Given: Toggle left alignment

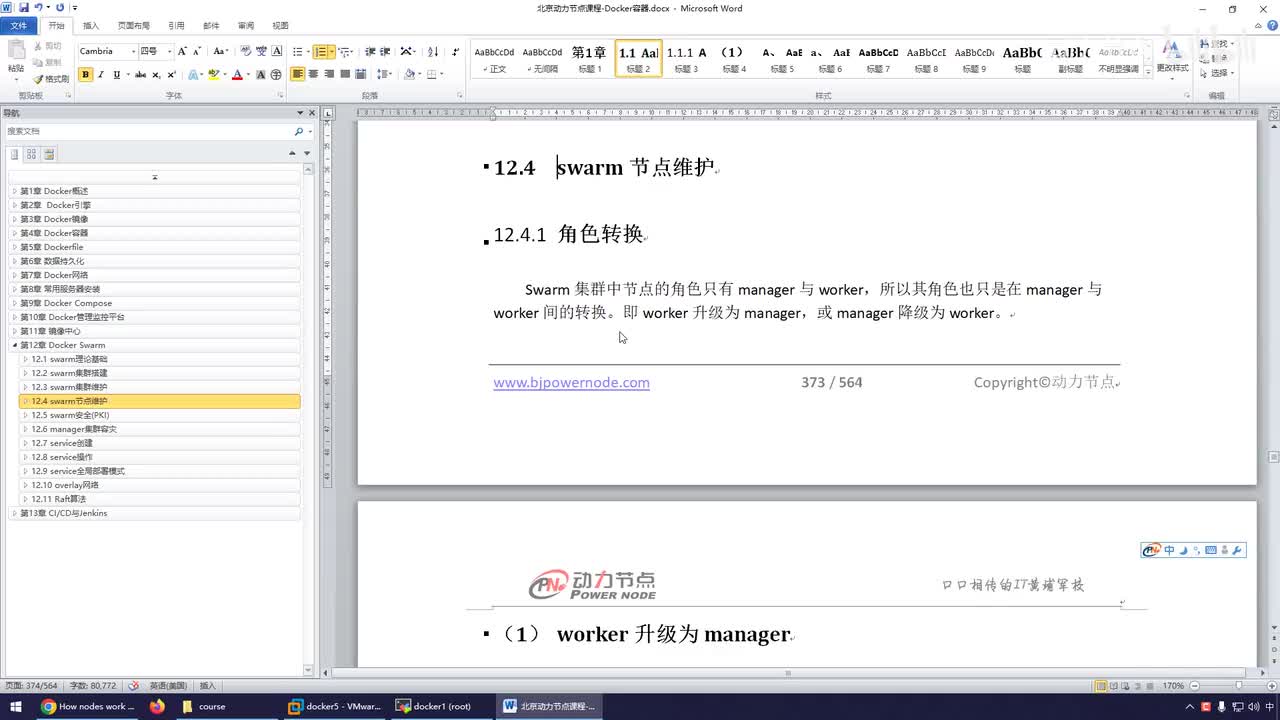Looking at the screenshot, I should pyautogui.click(x=298, y=75).
